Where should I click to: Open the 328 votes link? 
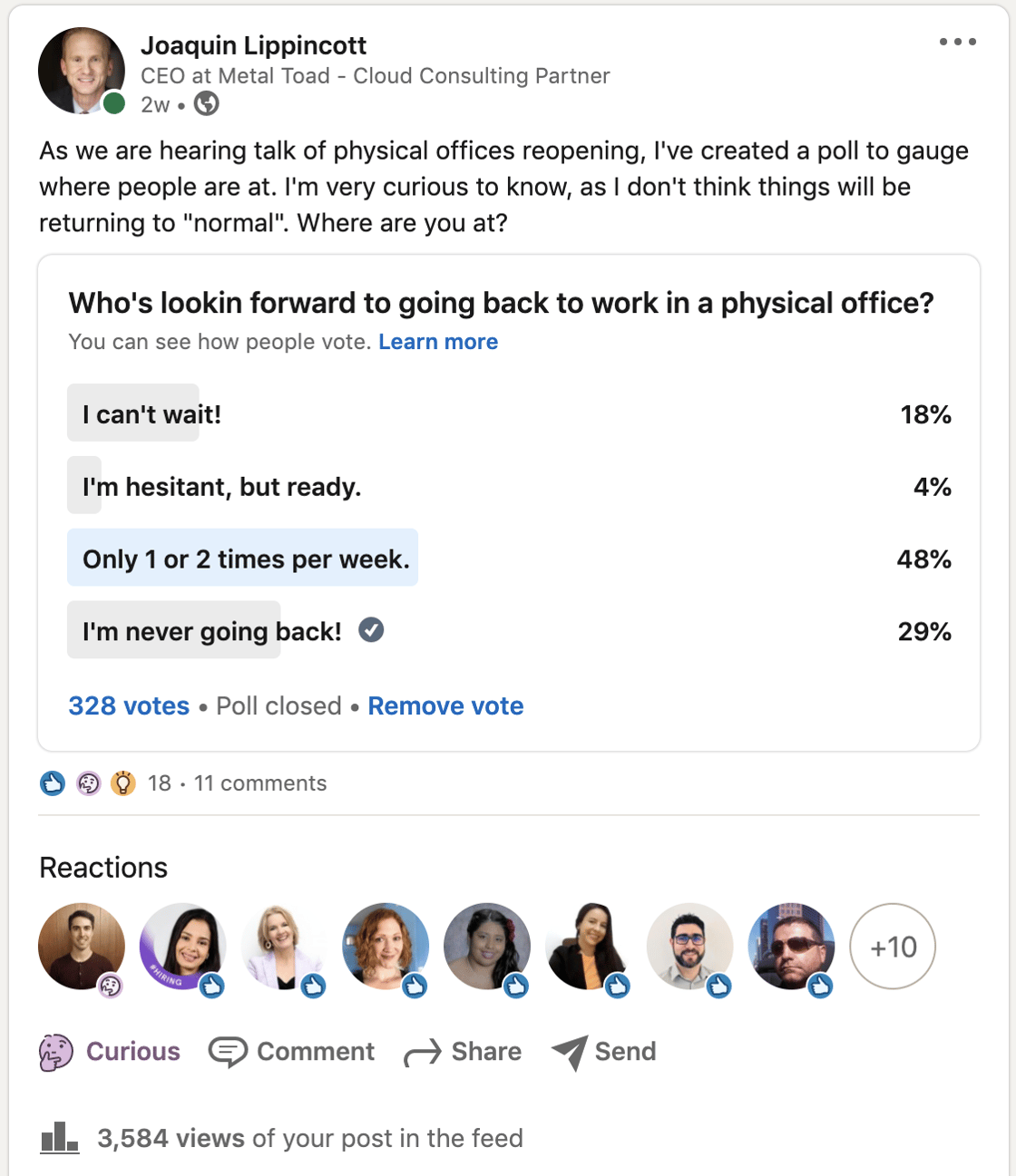(x=129, y=706)
